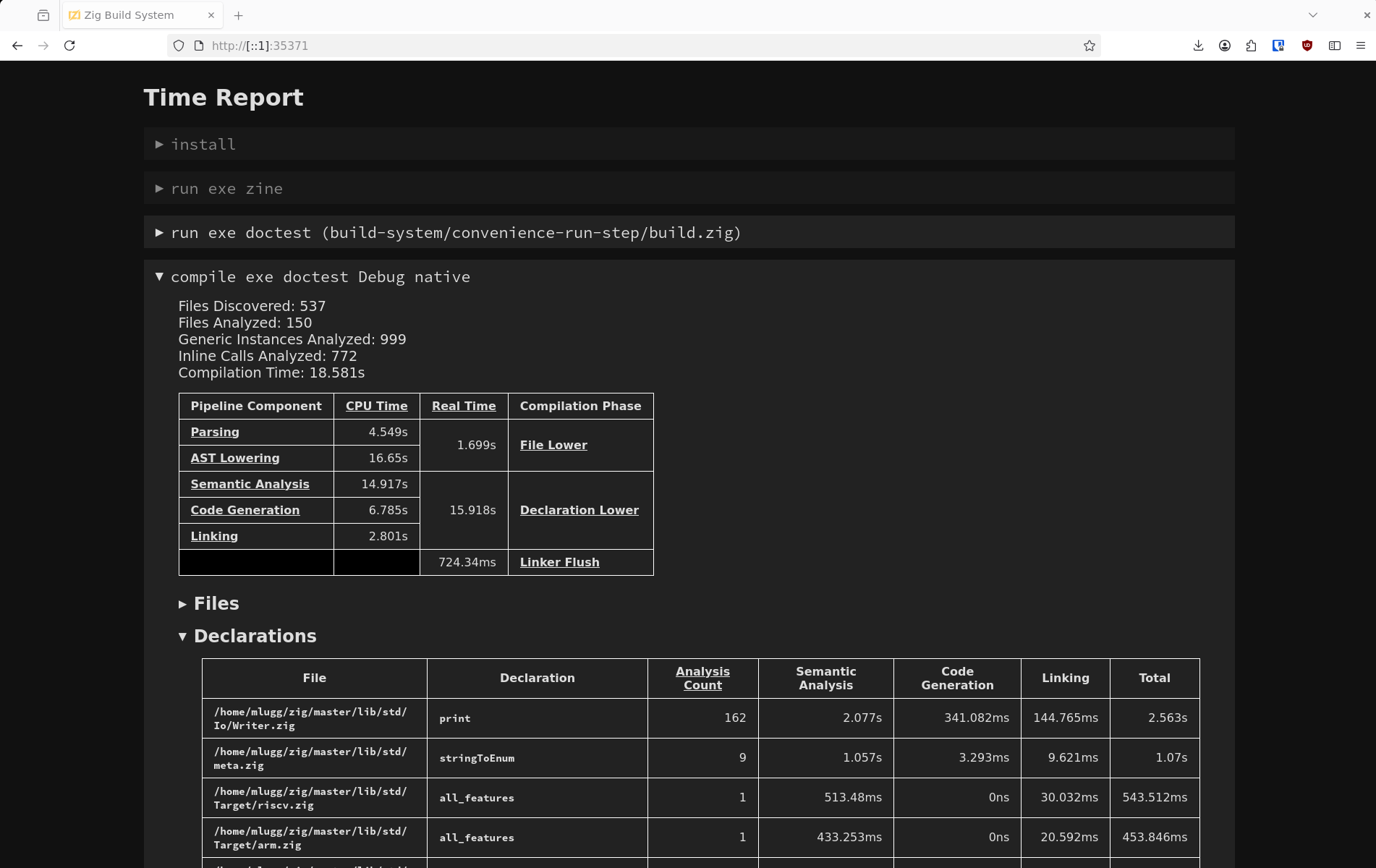Open the browser account icon
Image resolution: width=1376 pixels, height=868 pixels.
pyautogui.click(x=1224, y=45)
